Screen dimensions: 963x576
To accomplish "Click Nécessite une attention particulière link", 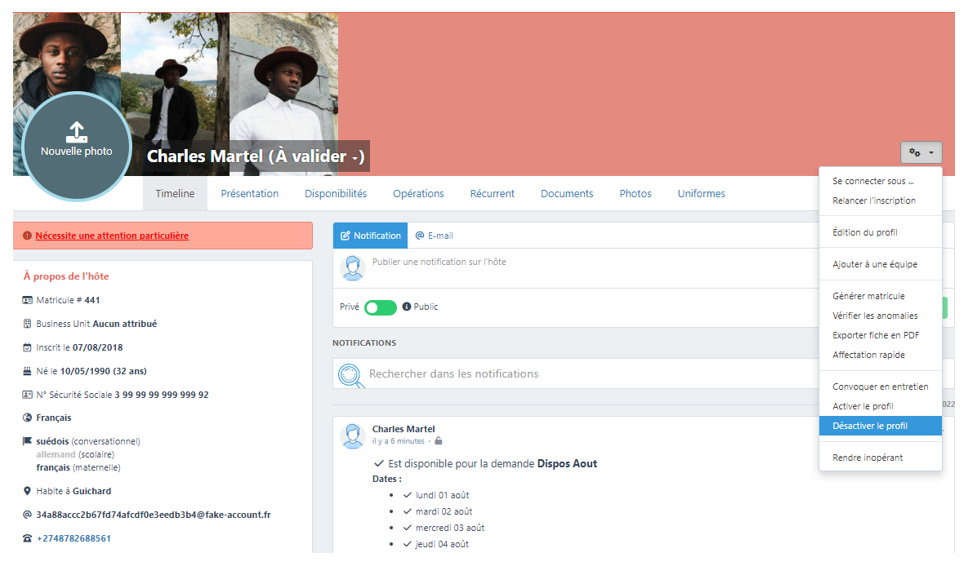I will click(x=112, y=236).
